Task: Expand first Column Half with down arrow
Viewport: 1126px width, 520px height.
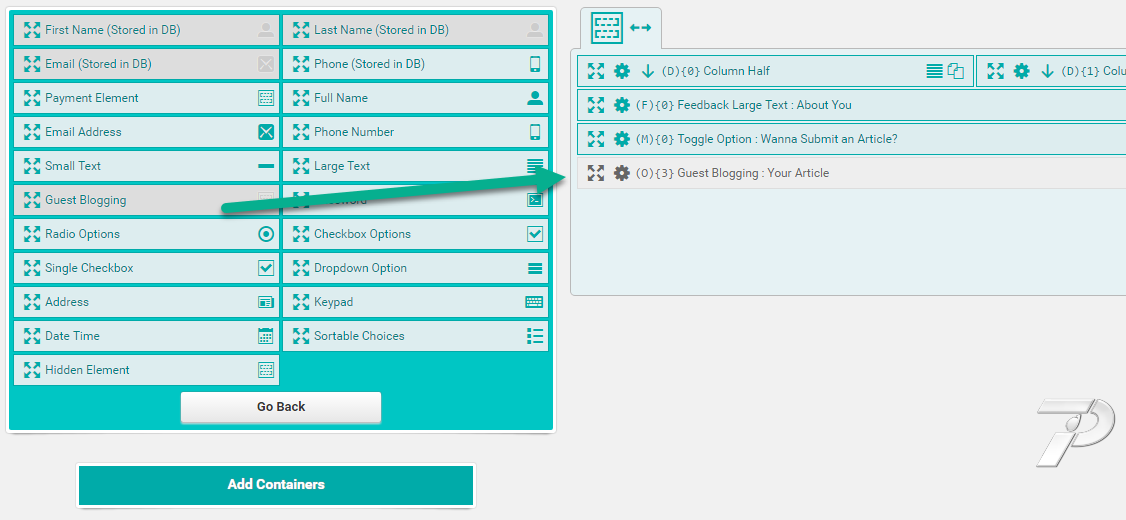Action: [648, 71]
